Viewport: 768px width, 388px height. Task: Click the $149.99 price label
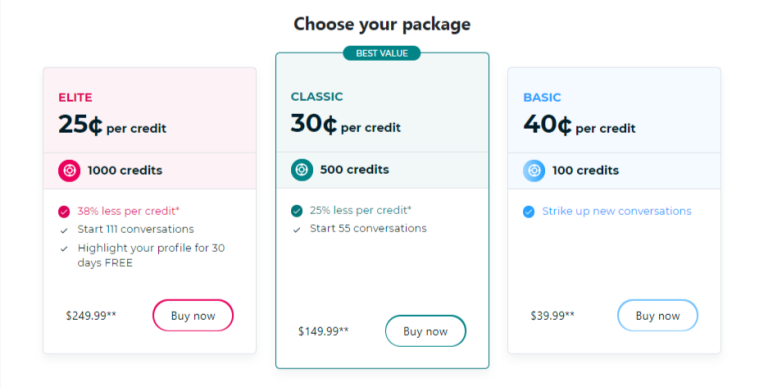point(323,331)
